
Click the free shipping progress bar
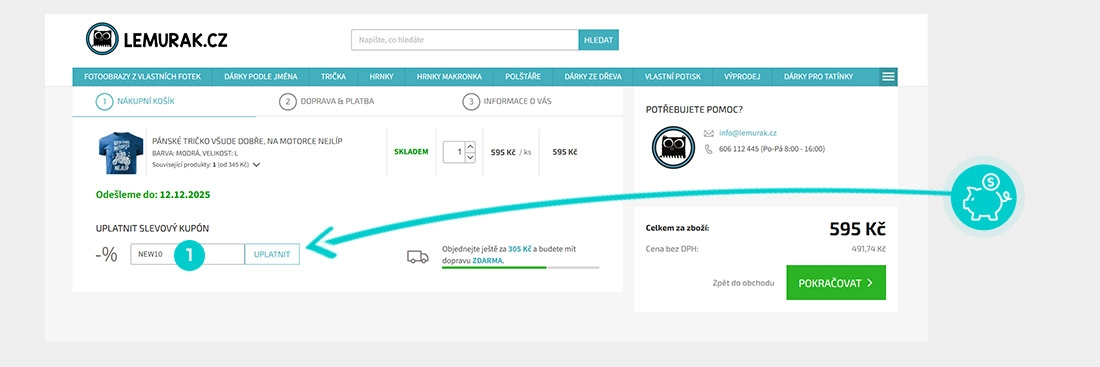click(x=521, y=267)
